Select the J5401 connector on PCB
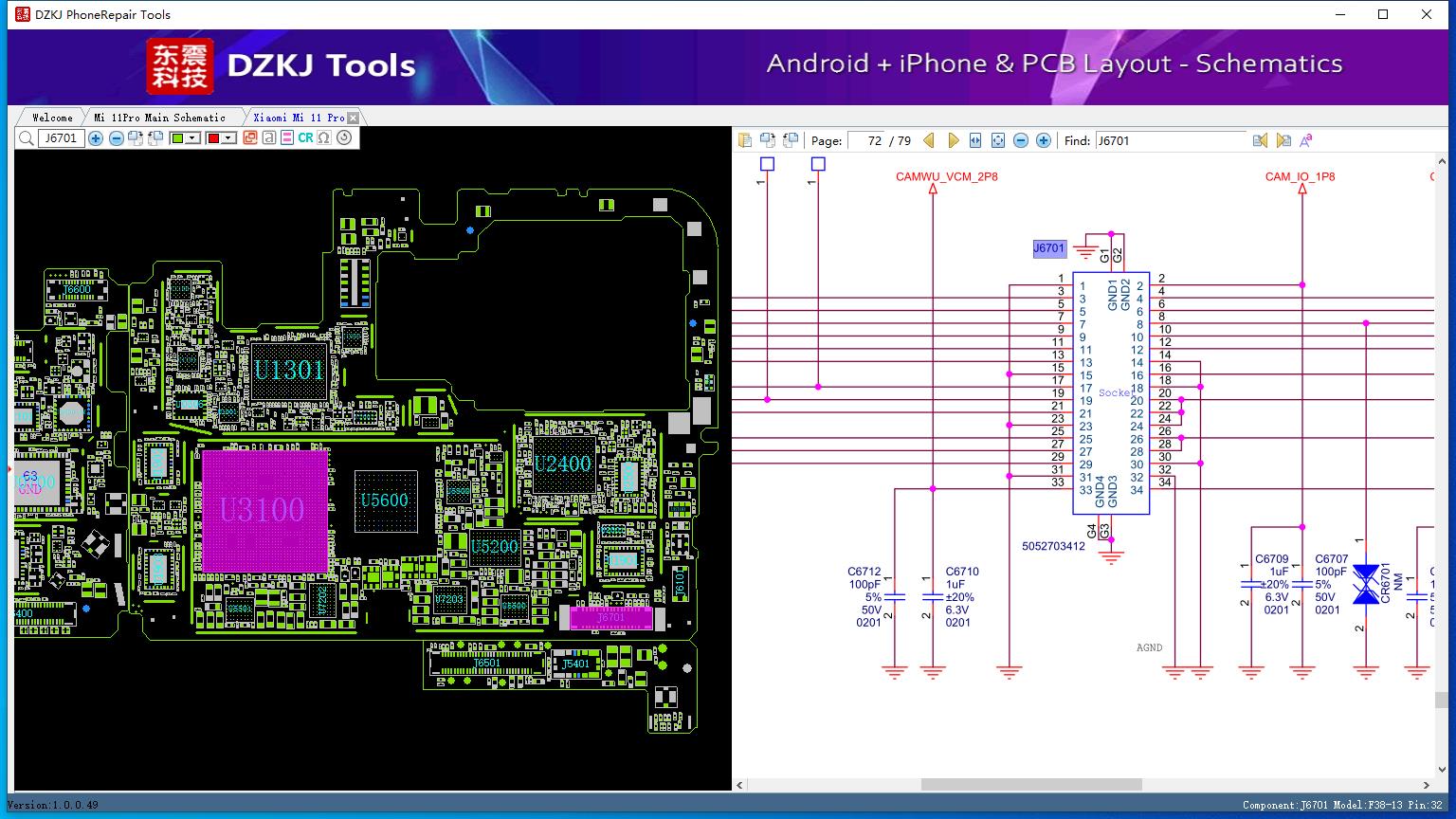The width and height of the screenshot is (1456, 819). 575,664
